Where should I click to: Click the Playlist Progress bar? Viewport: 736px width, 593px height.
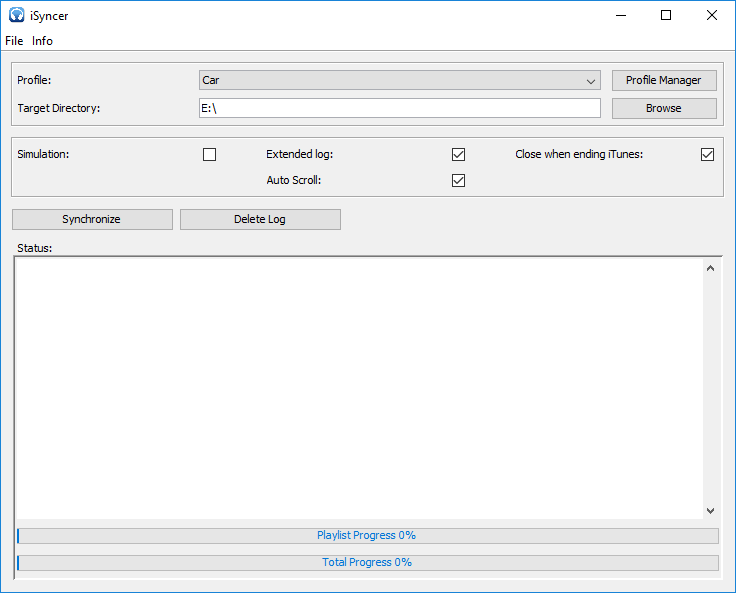[368, 536]
